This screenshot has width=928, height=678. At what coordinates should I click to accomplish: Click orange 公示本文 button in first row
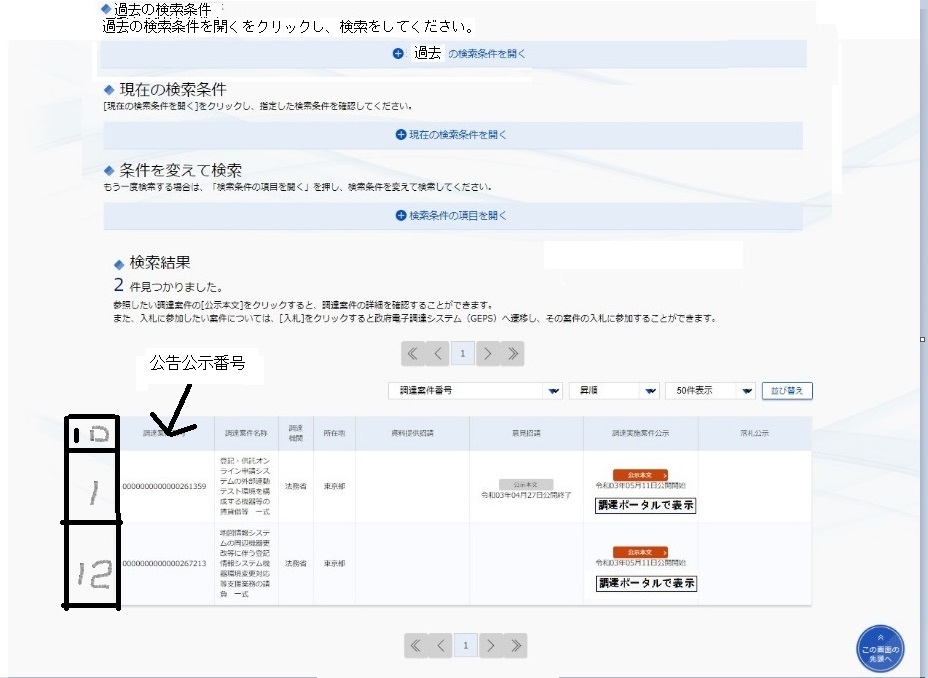pyautogui.click(x=640, y=475)
